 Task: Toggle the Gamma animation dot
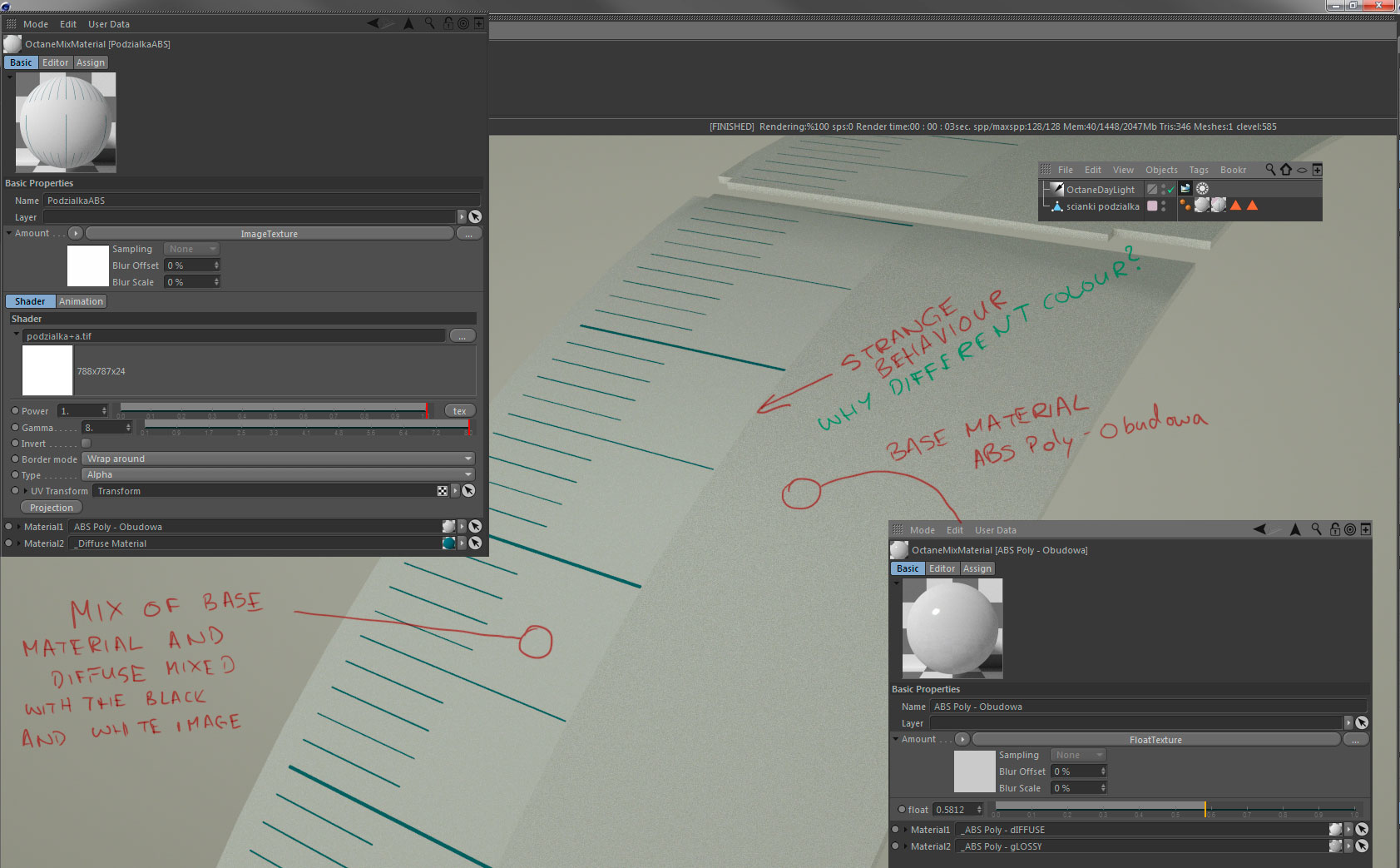(x=15, y=427)
